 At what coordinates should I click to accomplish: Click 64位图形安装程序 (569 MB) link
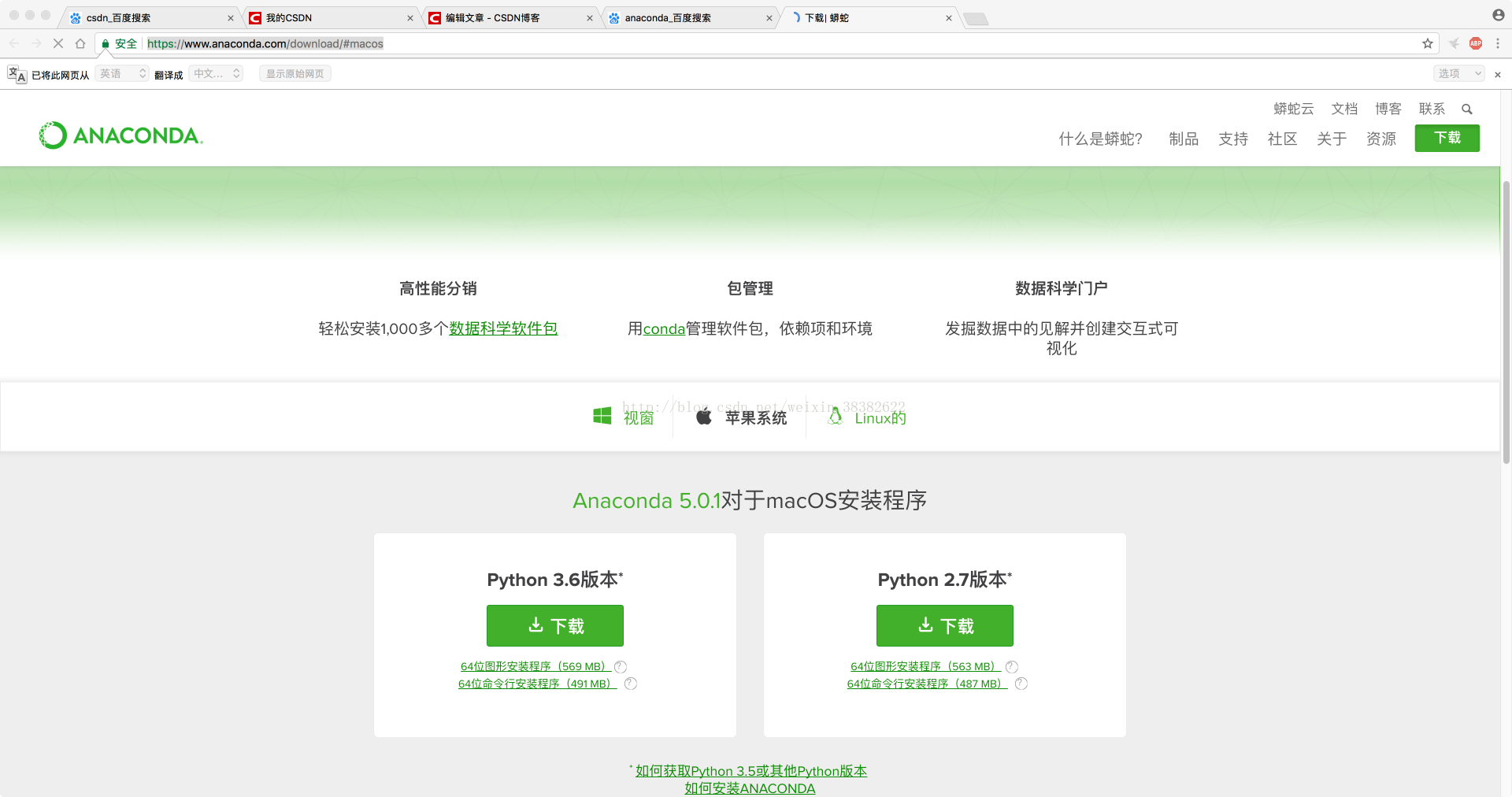coord(535,666)
